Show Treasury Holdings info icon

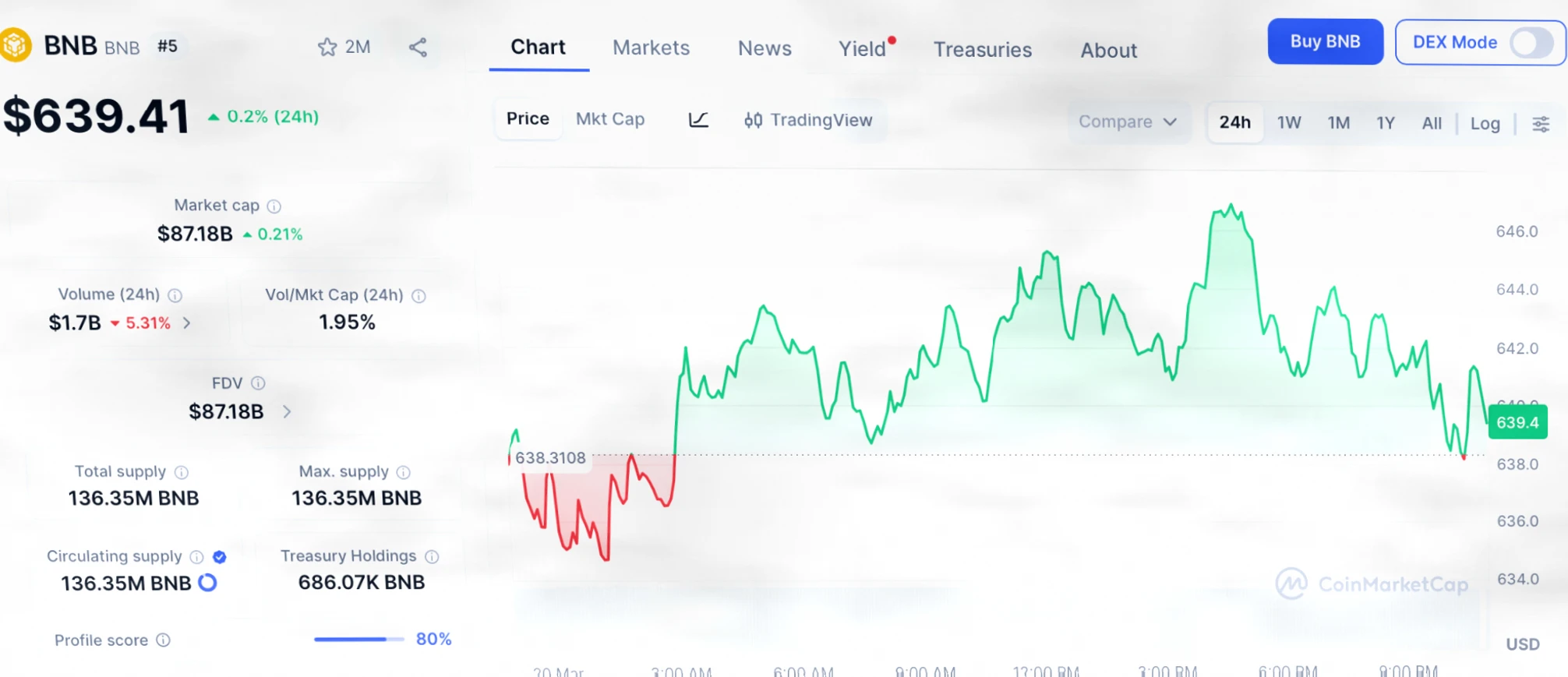432,556
